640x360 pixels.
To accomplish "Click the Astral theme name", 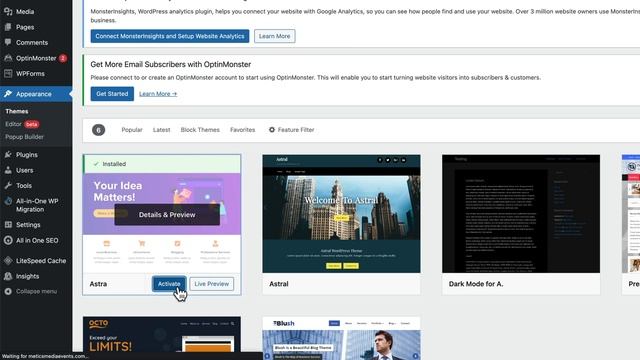I will 279,284.
